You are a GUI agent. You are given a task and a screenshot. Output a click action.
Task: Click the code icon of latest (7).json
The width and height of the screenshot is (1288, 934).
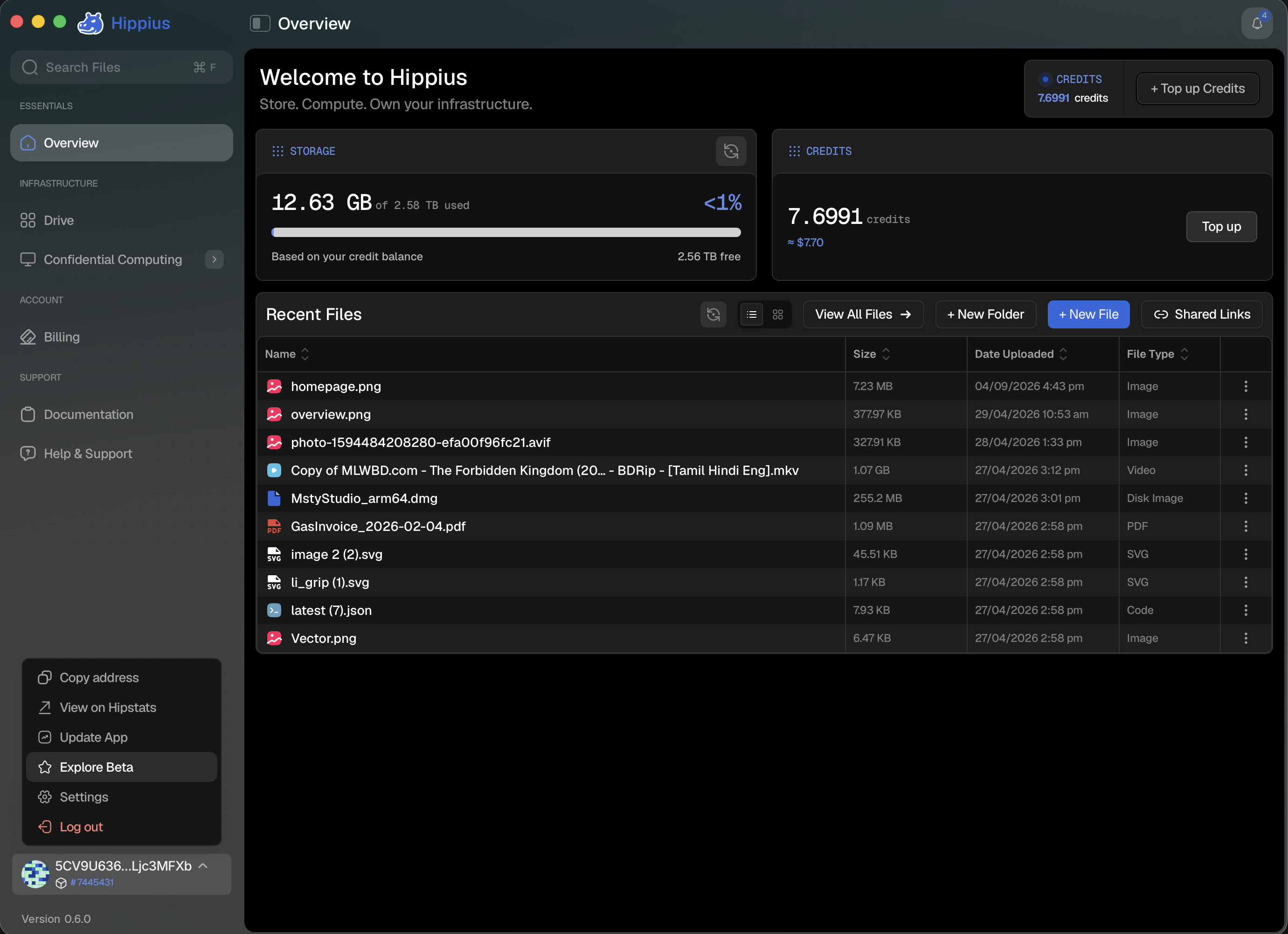click(x=274, y=610)
